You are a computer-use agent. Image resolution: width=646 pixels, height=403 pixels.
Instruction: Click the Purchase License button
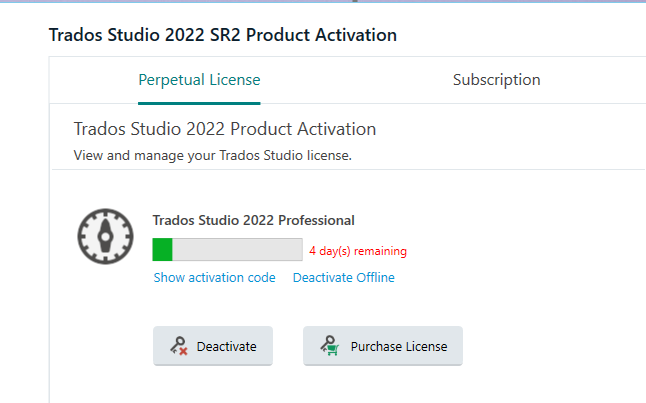(x=383, y=346)
